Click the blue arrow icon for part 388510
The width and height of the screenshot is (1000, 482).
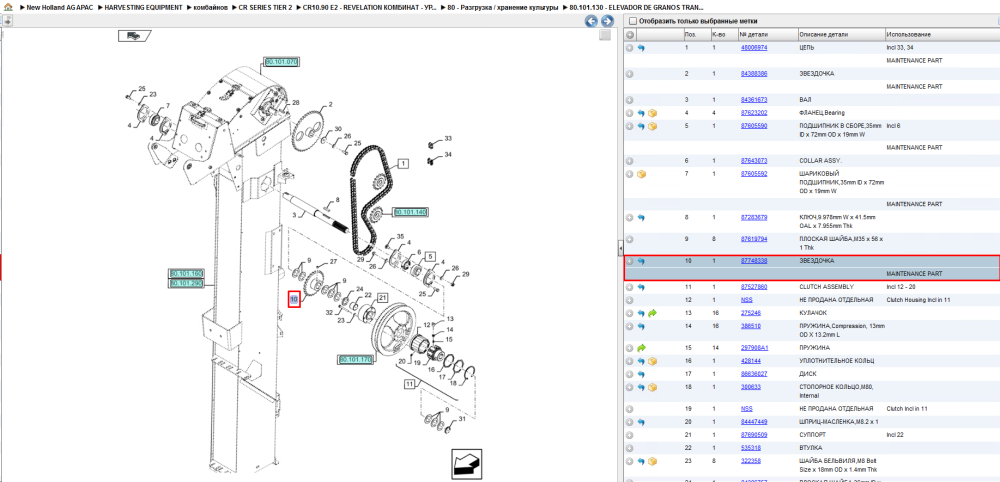(x=641, y=326)
